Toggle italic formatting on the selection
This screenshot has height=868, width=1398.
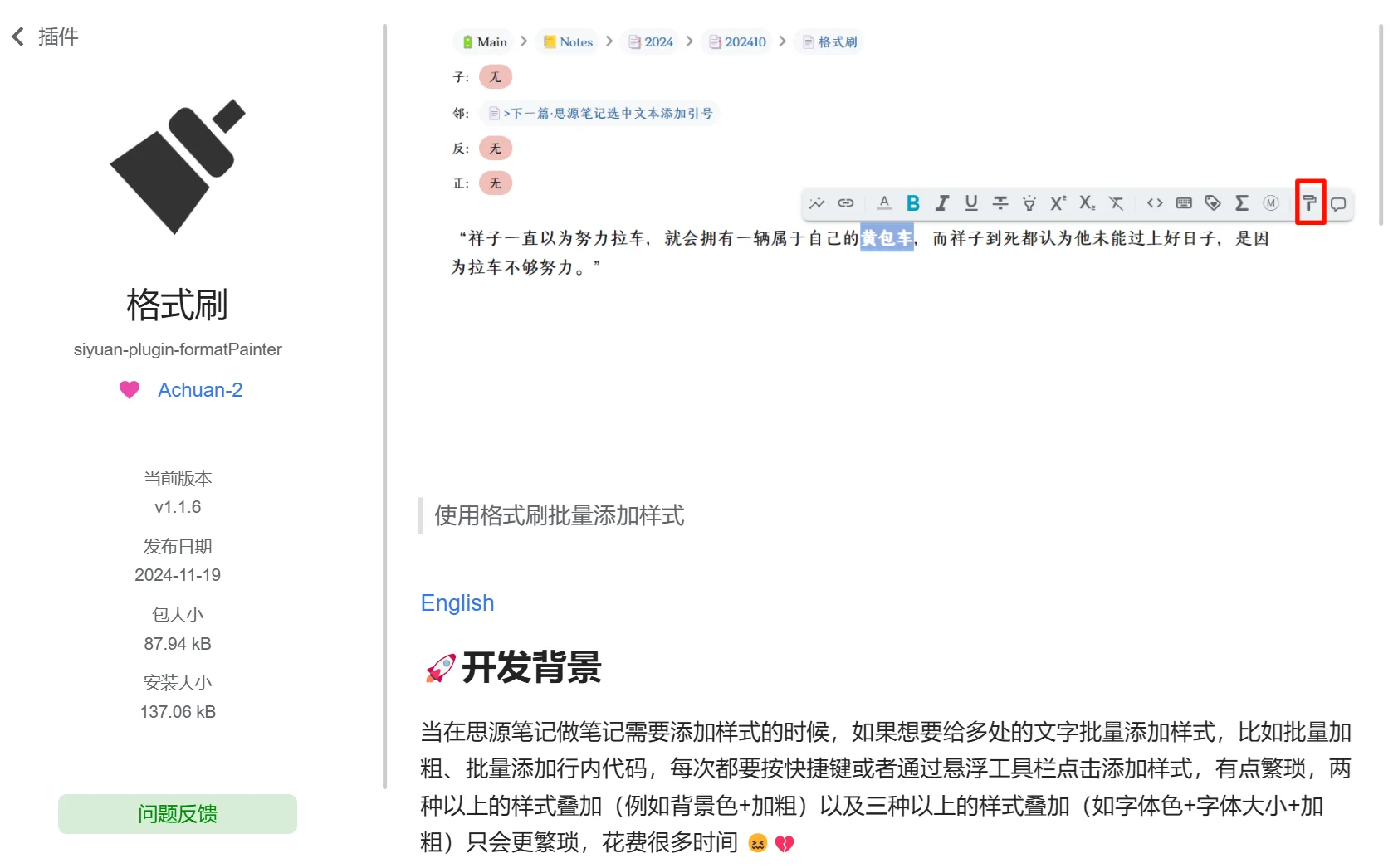[x=941, y=202]
